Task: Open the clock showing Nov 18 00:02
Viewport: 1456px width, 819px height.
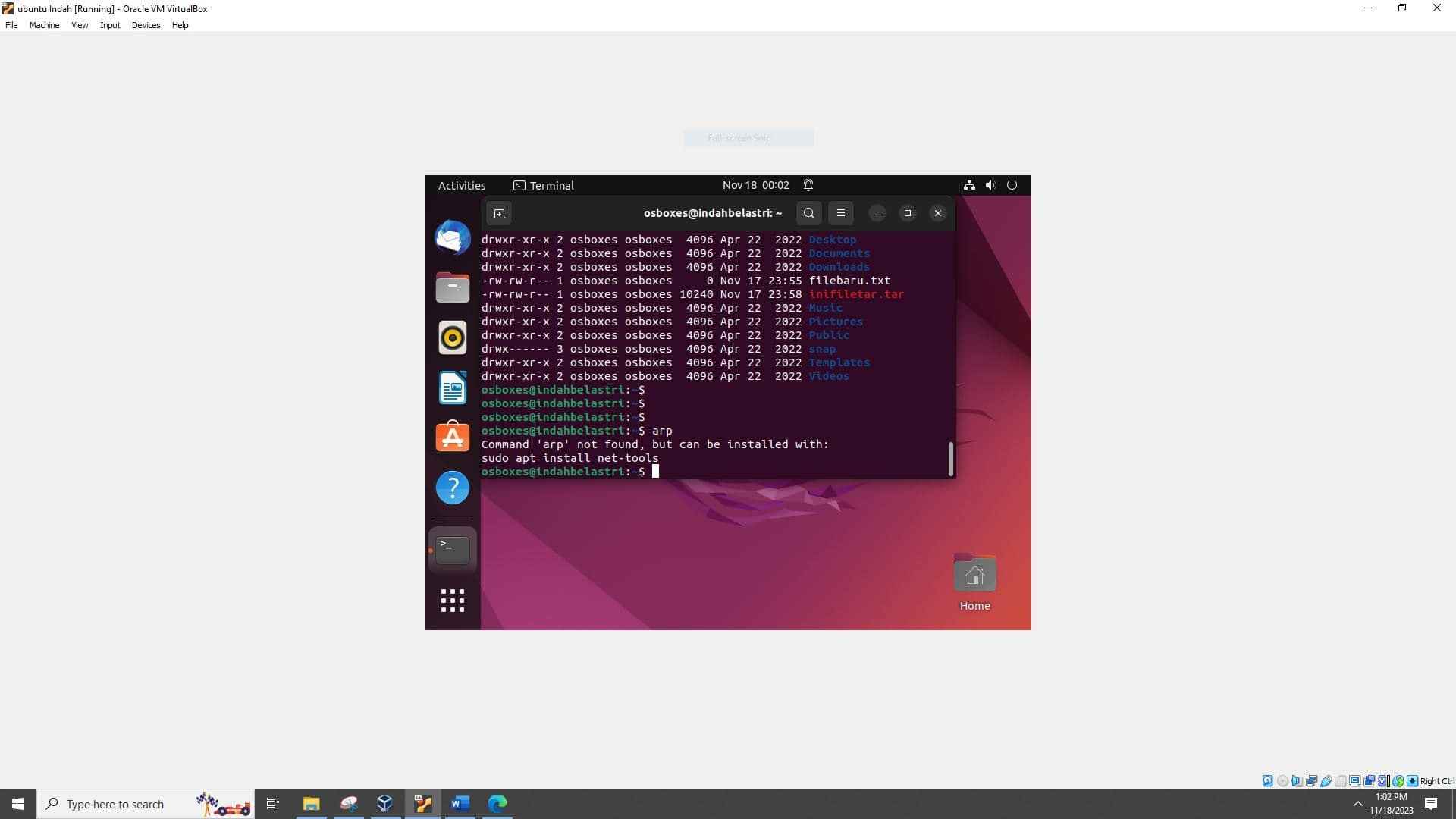Action: click(755, 185)
